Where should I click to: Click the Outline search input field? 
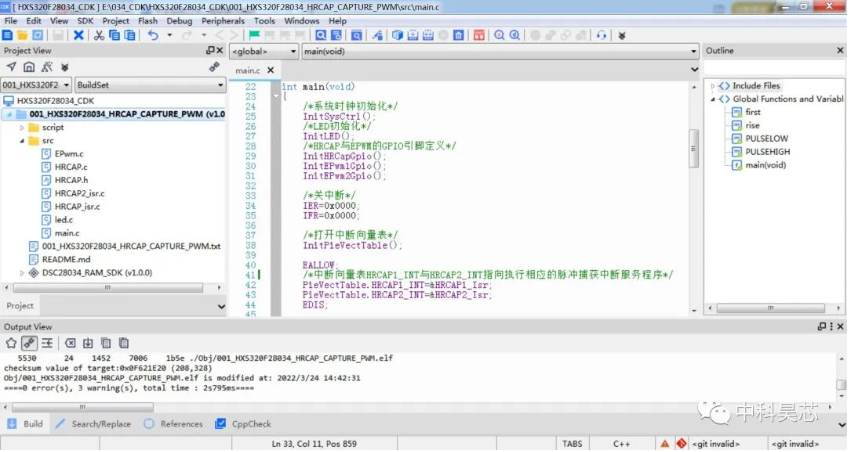pyautogui.click(x=774, y=68)
